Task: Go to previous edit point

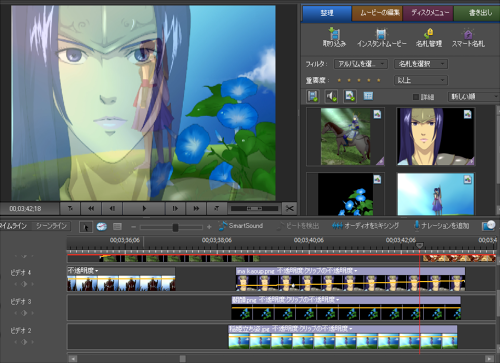Action: click(x=91, y=209)
